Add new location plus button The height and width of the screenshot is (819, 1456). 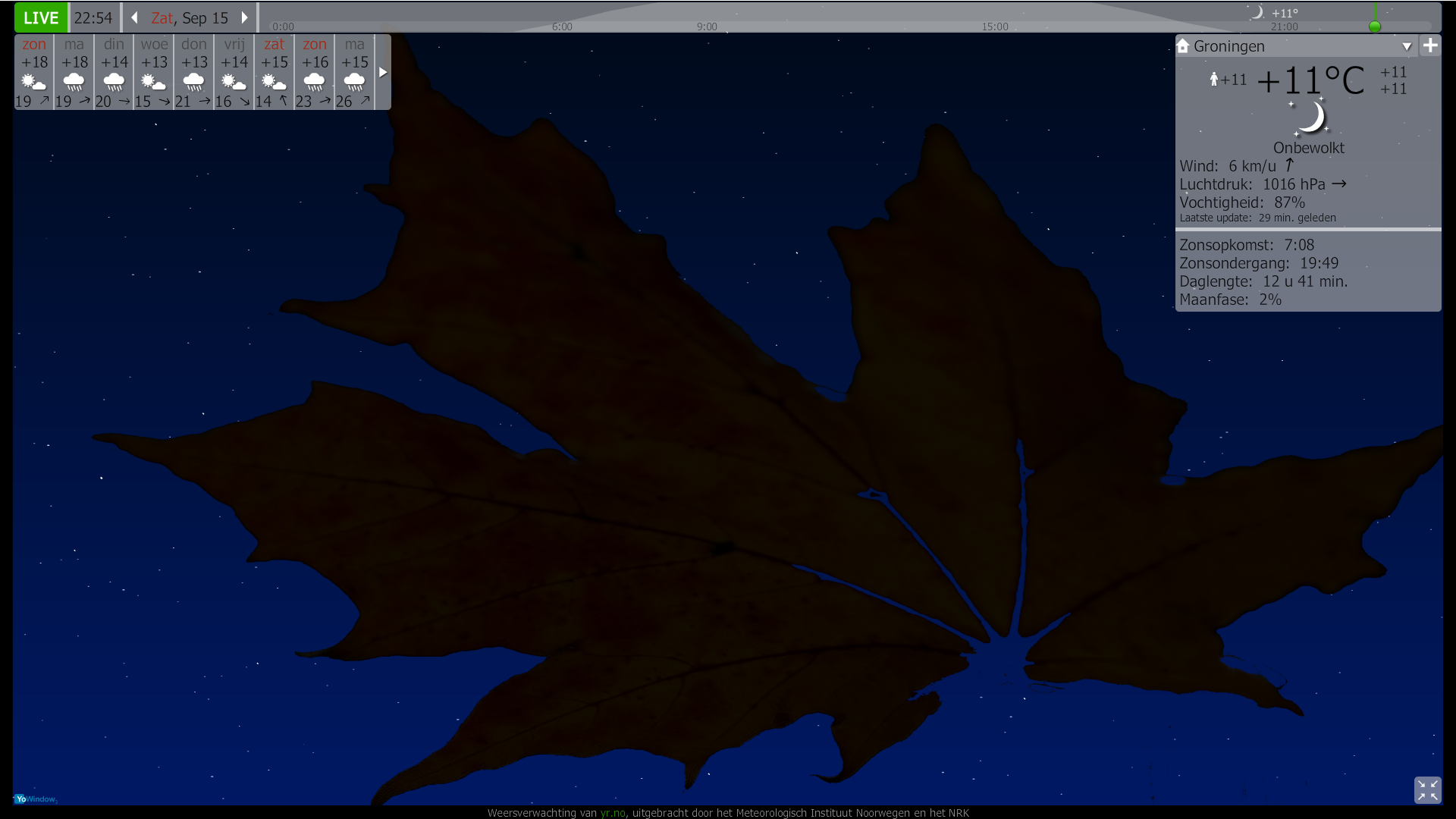pyautogui.click(x=1430, y=45)
